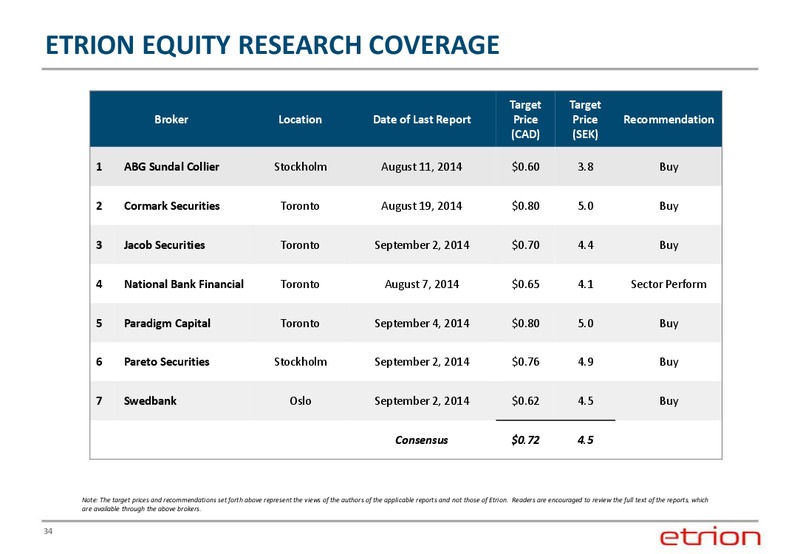
Task: Click row number 4 in the table
Action: click(x=99, y=284)
